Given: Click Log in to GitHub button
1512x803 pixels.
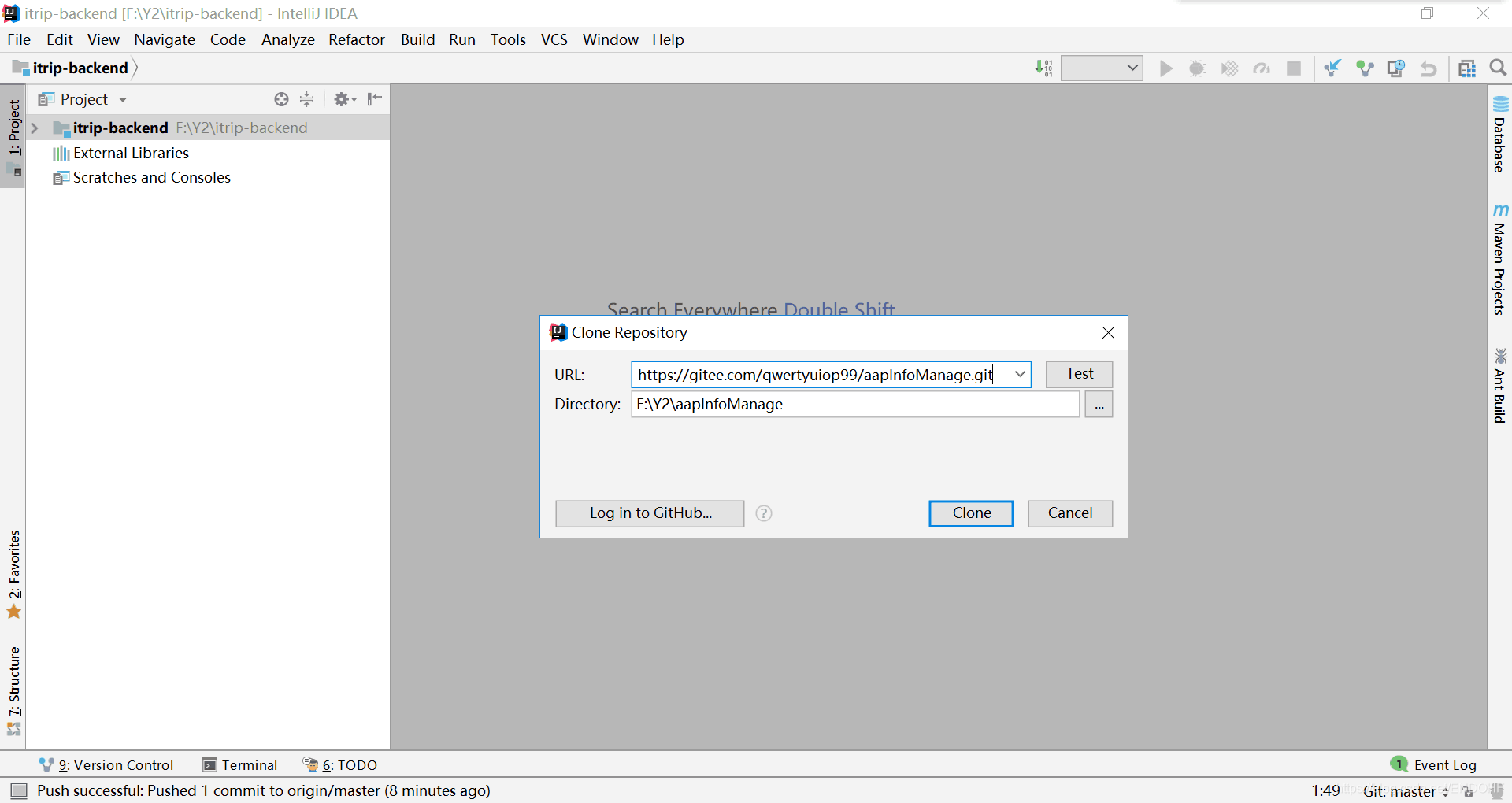Looking at the screenshot, I should (650, 513).
